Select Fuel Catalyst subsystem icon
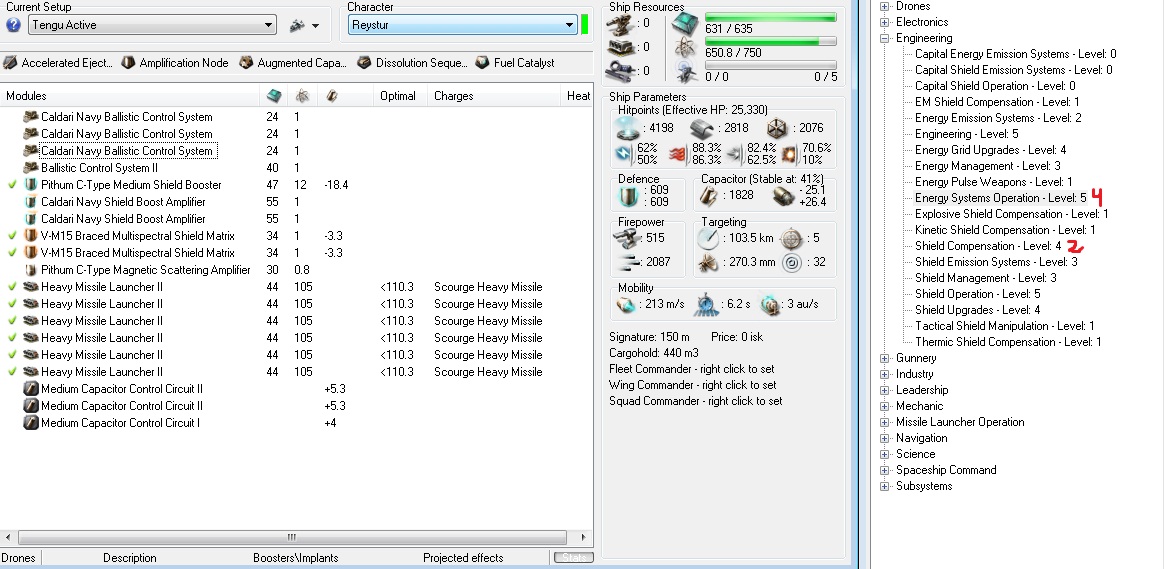Image resolution: width=1164 pixels, height=569 pixels. pyautogui.click(x=483, y=62)
